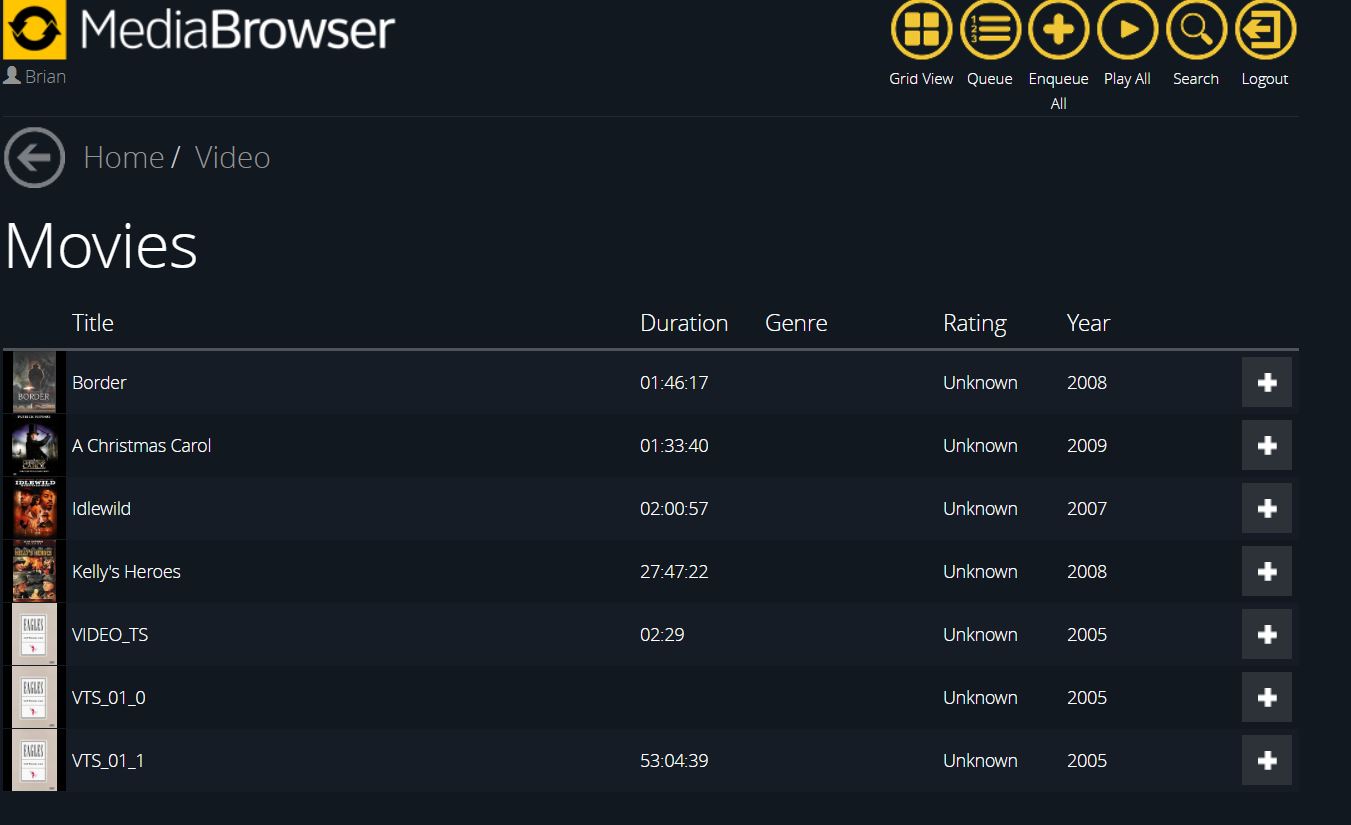The height and width of the screenshot is (825, 1351).
Task: Open the Idlewild movie title
Action: 101,508
